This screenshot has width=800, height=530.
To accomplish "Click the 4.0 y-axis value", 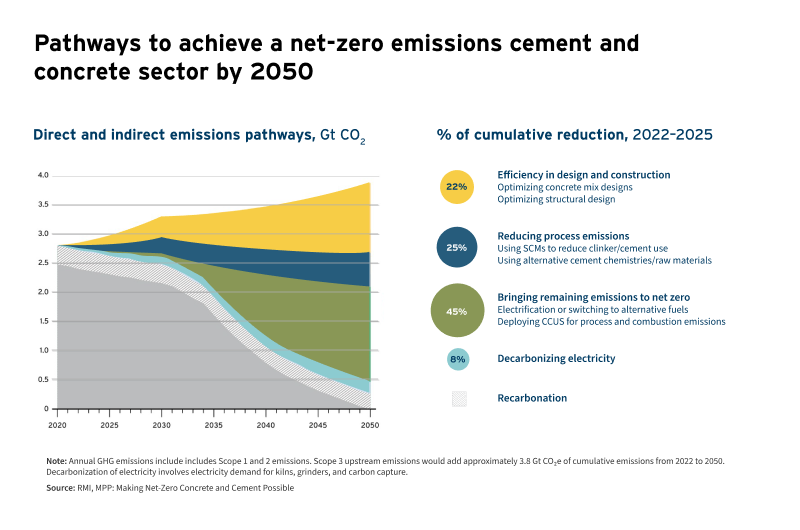I will click(x=42, y=175).
